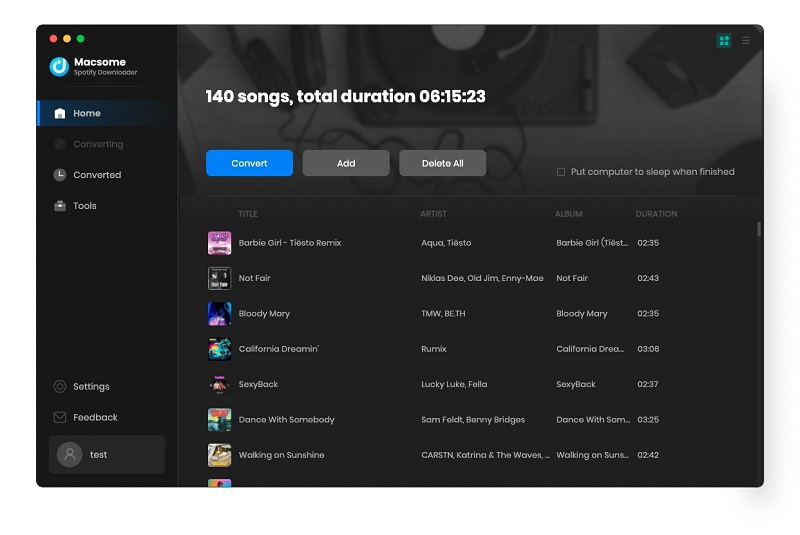800x535 pixels.
Task: Click the DURATION column header
Action: 656,214
